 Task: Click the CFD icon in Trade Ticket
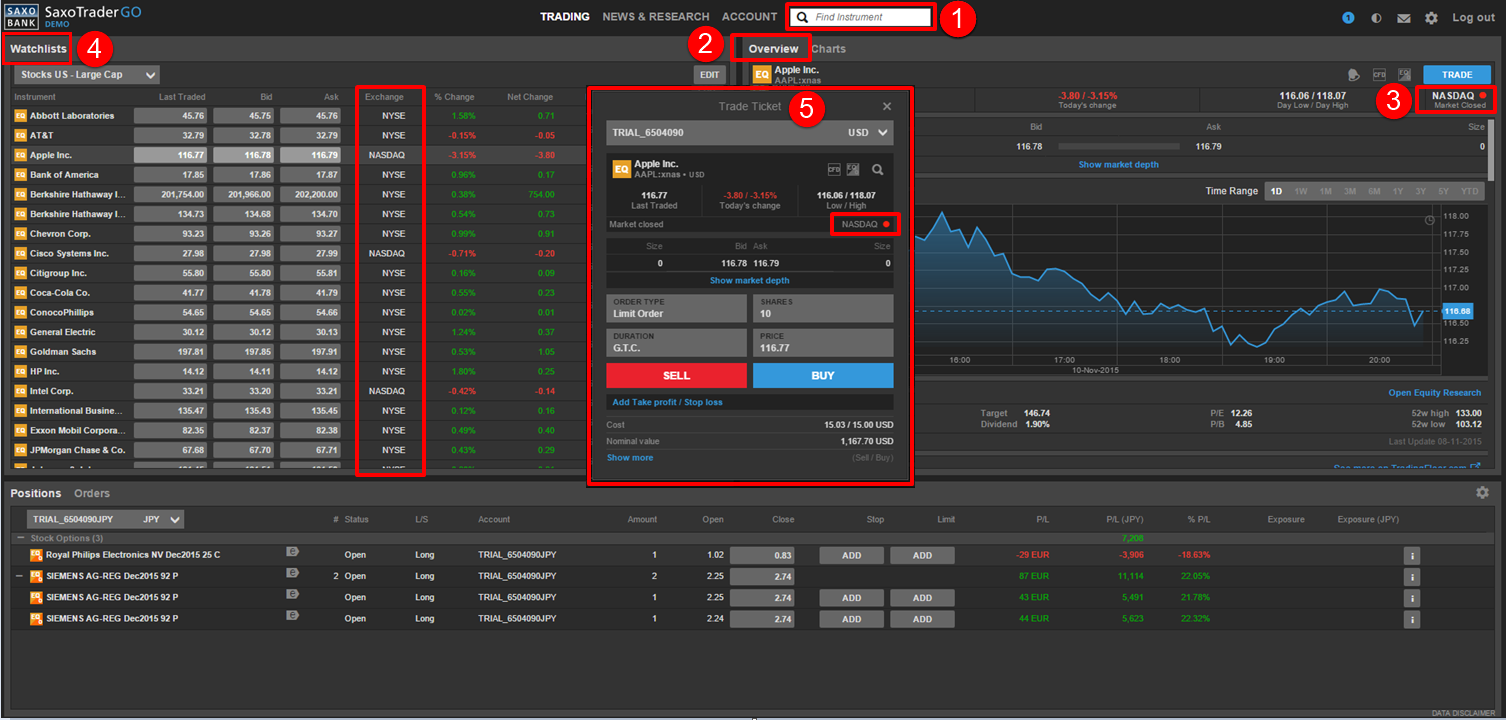point(834,169)
